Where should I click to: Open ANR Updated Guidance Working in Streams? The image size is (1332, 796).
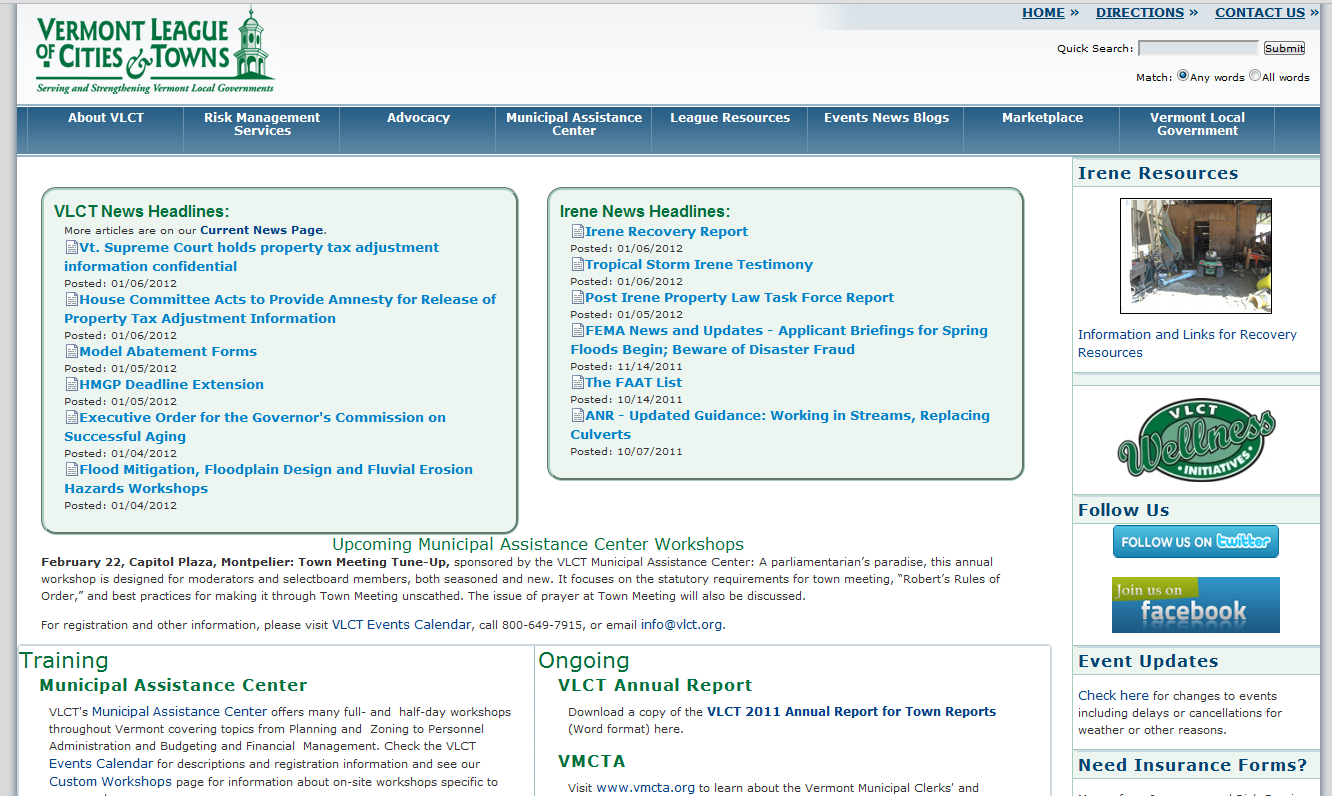tap(780, 425)
